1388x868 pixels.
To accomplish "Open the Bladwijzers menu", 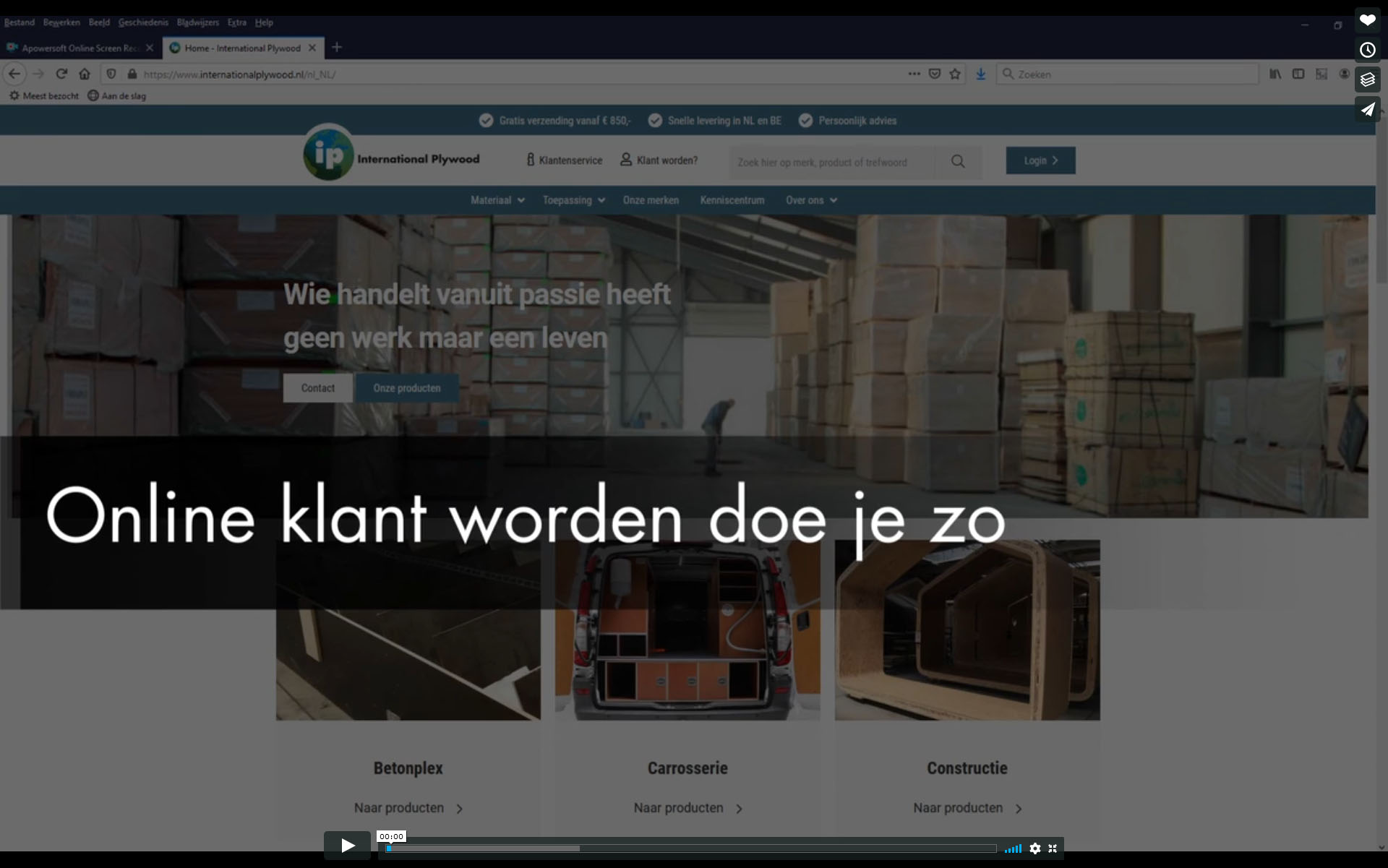I will (x=197, y=22).
